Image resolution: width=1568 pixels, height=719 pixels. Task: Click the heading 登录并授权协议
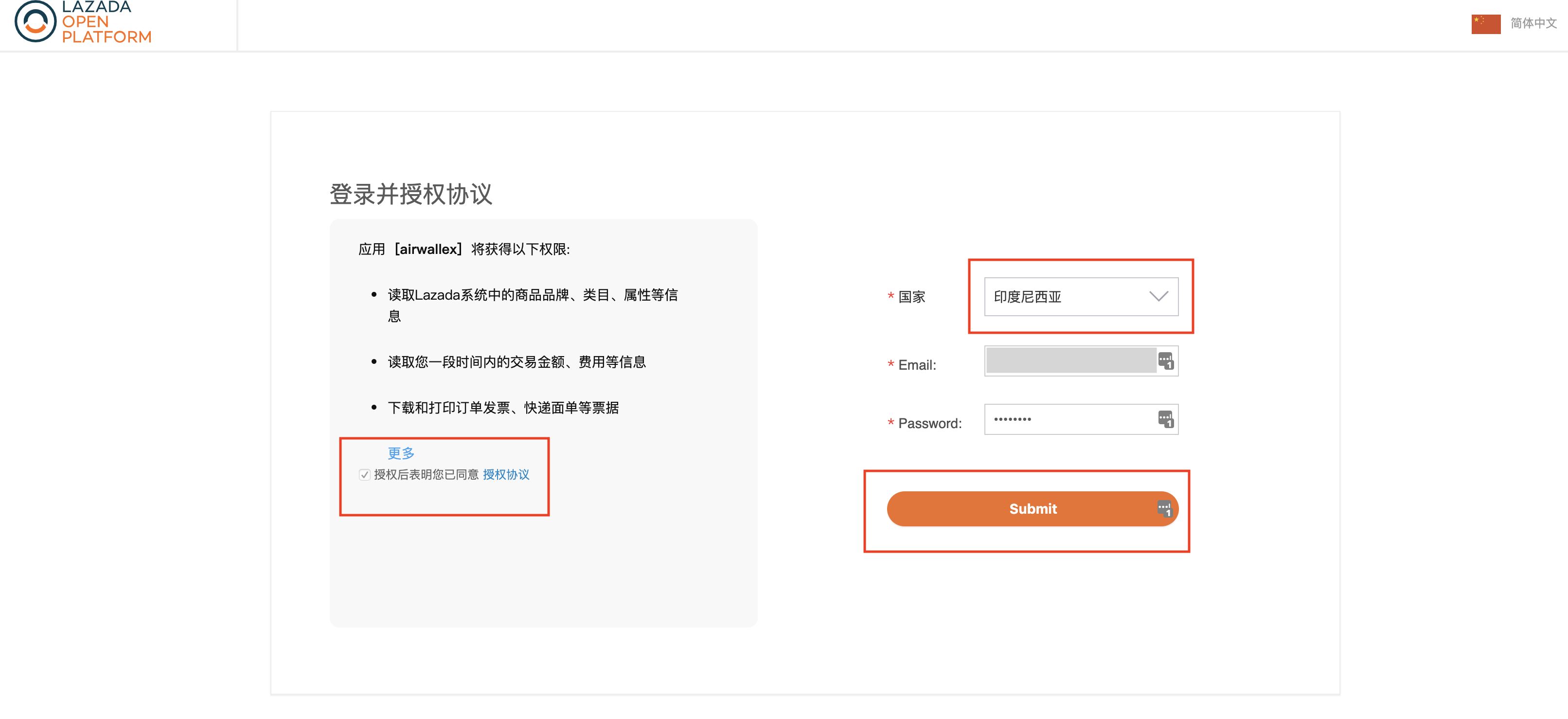click(411, 194)
